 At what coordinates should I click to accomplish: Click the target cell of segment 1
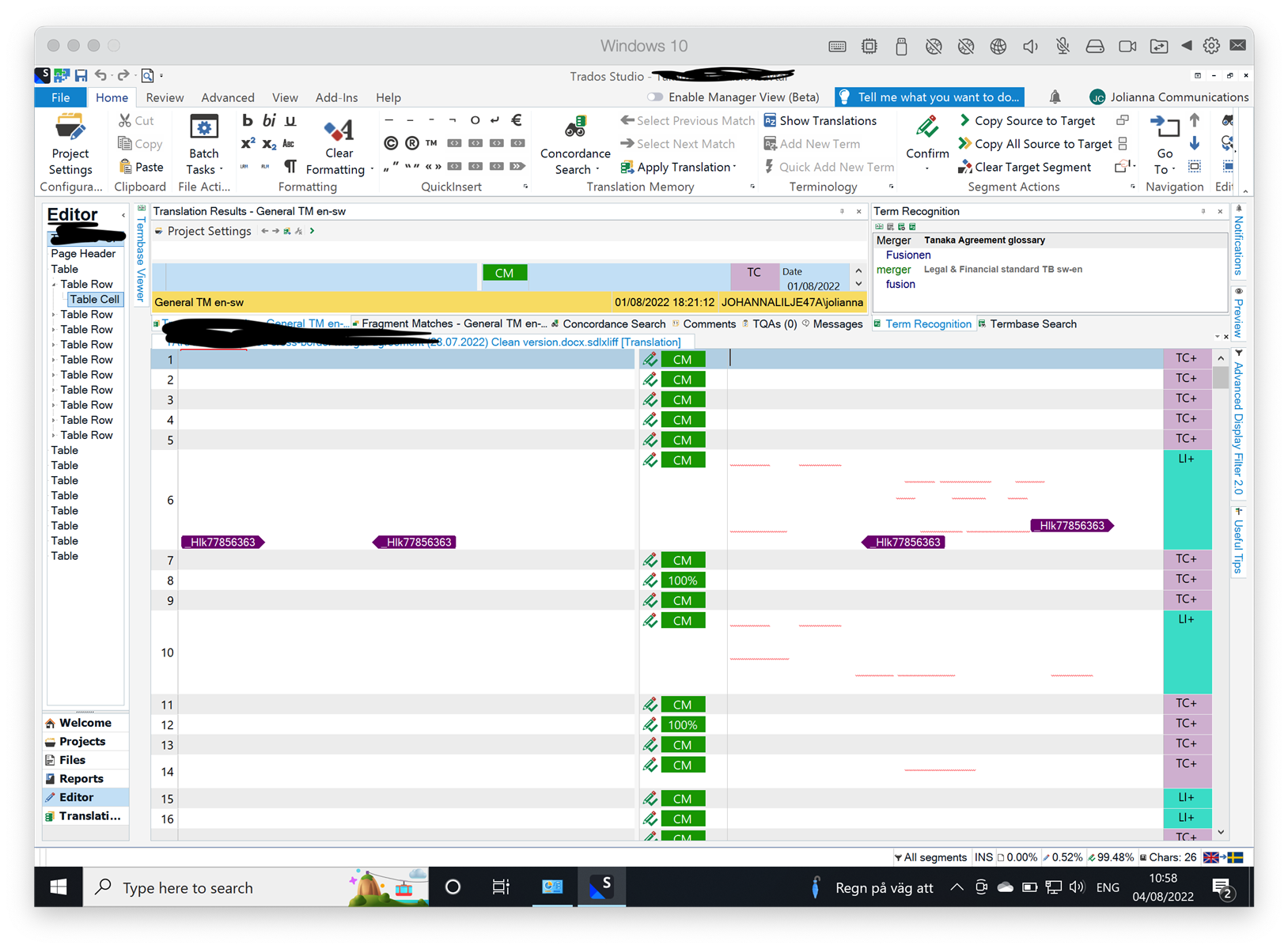tap(945, 359)
